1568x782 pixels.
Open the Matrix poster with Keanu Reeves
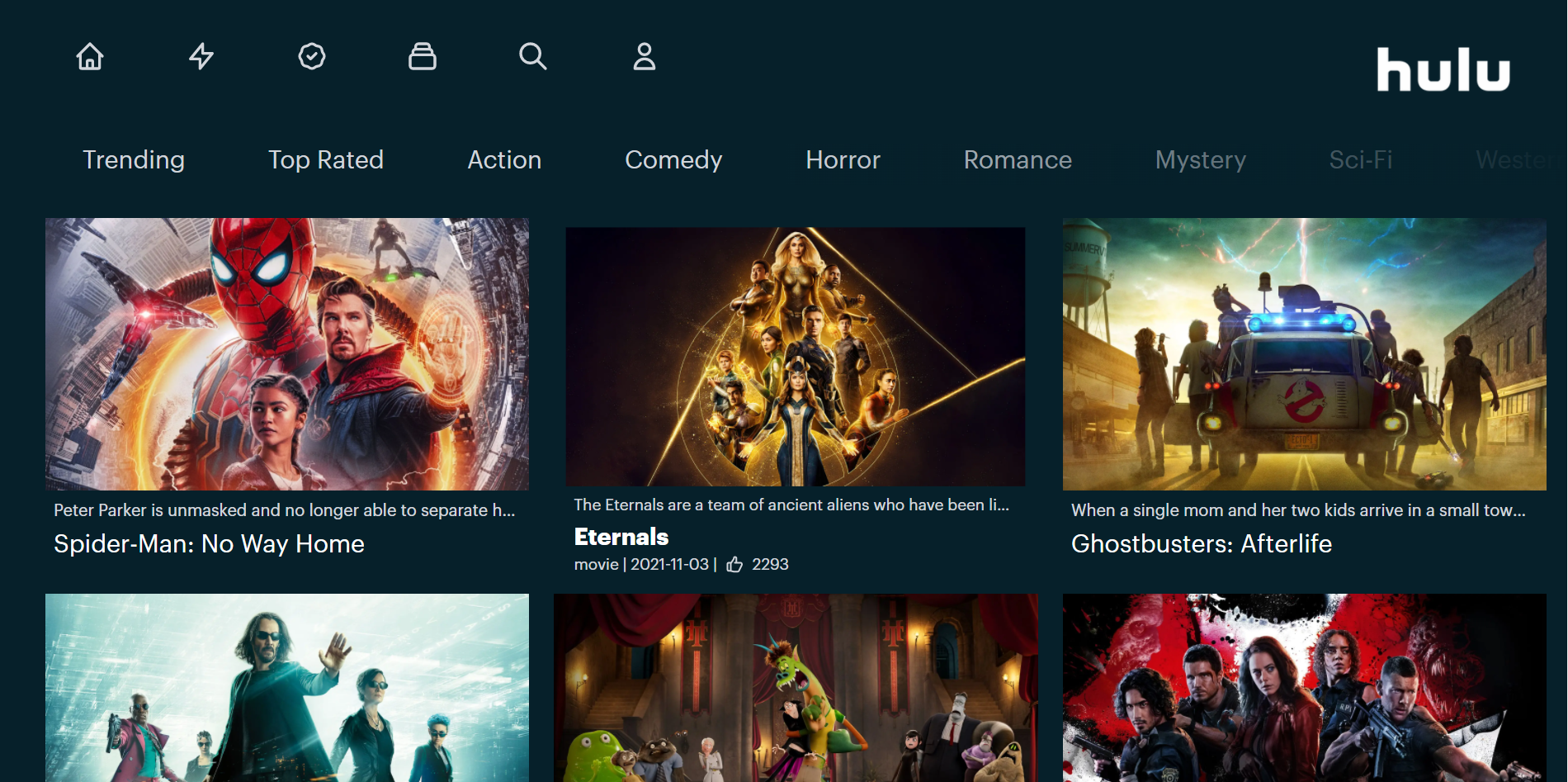pos(287,688)
